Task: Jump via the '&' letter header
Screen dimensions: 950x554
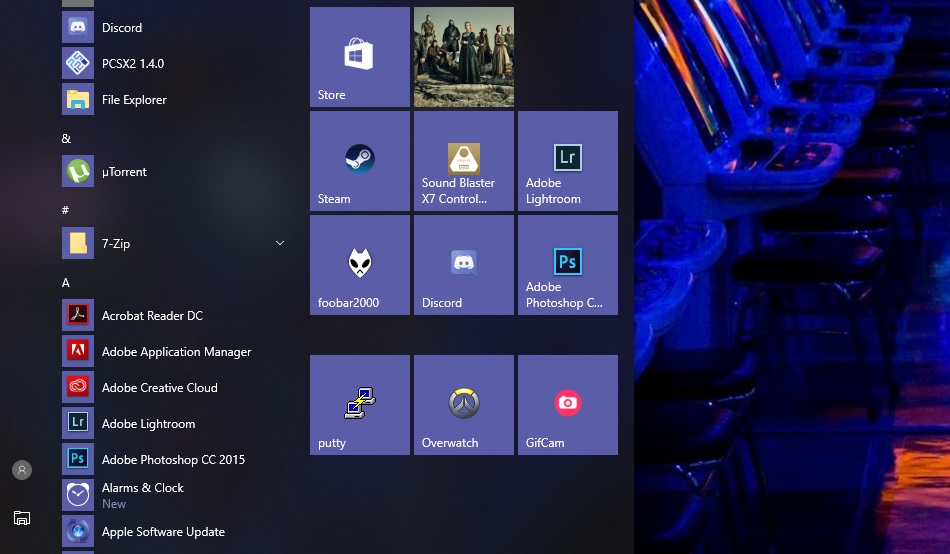Action: [66, 139]
